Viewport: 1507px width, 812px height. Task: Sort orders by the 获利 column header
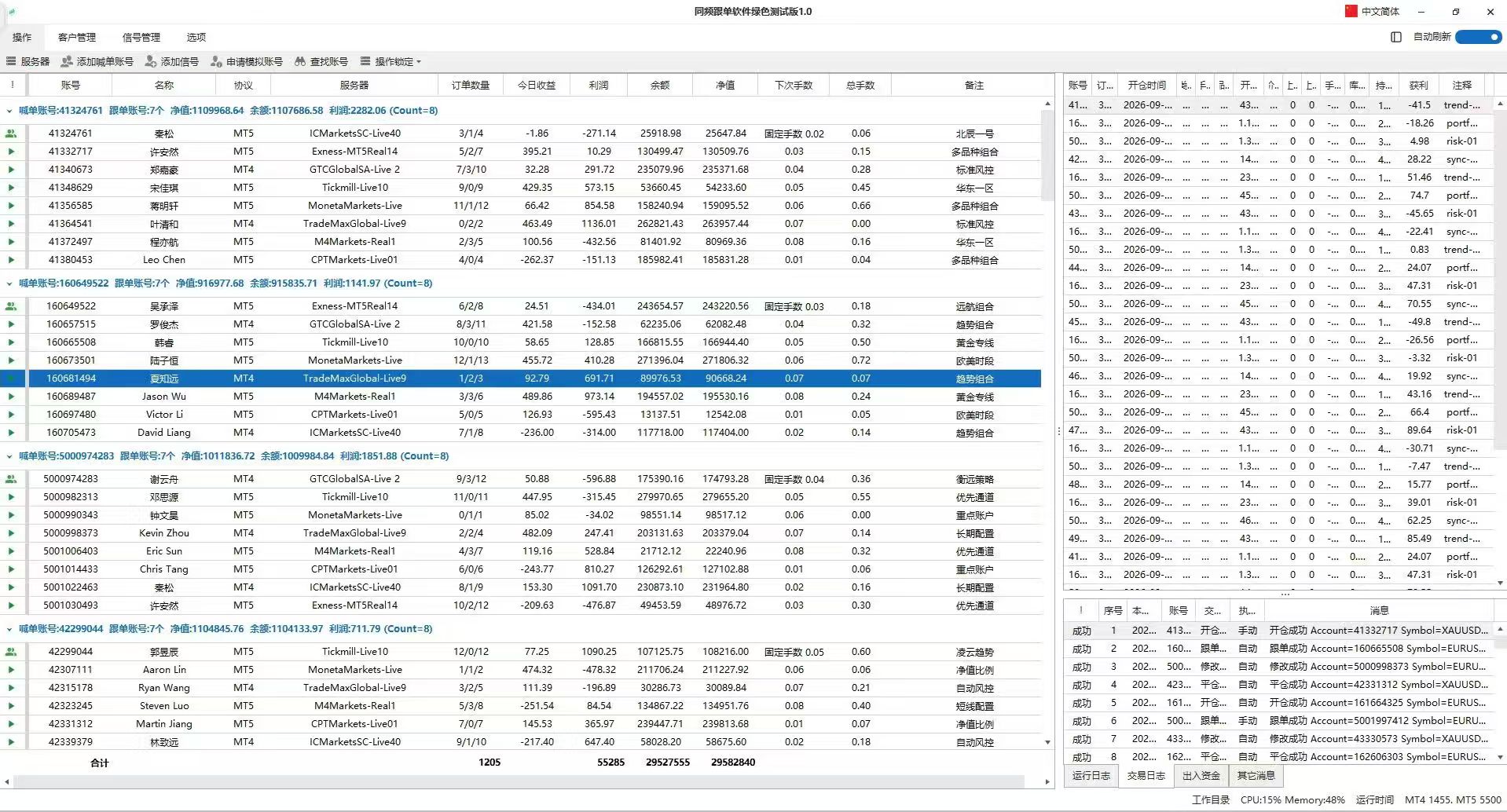coord(1419,85)
